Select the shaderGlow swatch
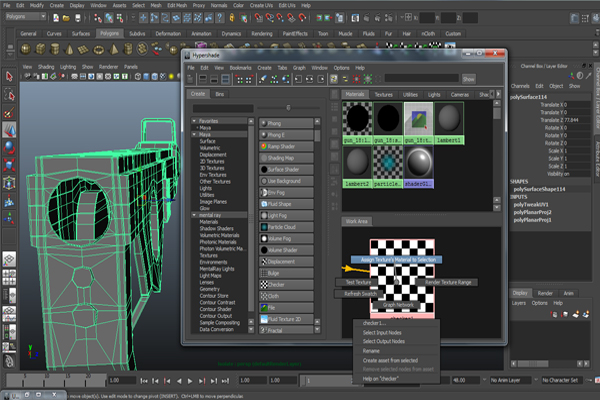 418,167
